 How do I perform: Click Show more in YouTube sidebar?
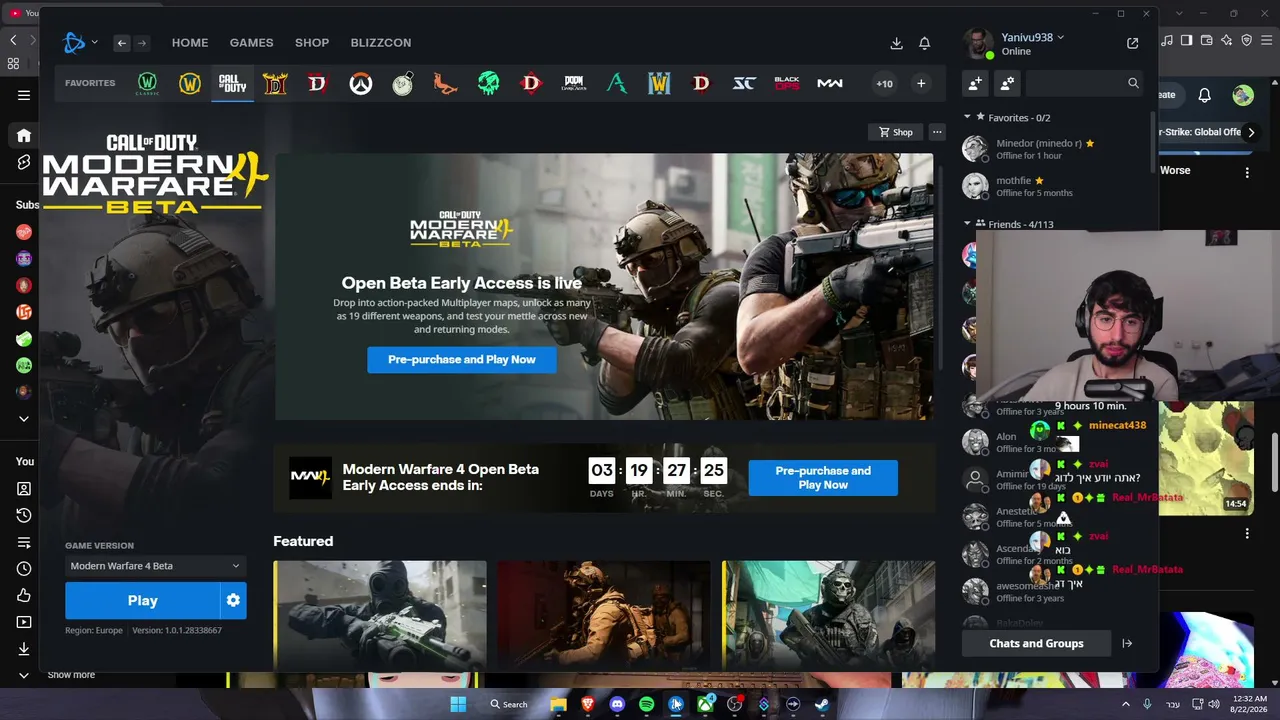tap(71, 675)
